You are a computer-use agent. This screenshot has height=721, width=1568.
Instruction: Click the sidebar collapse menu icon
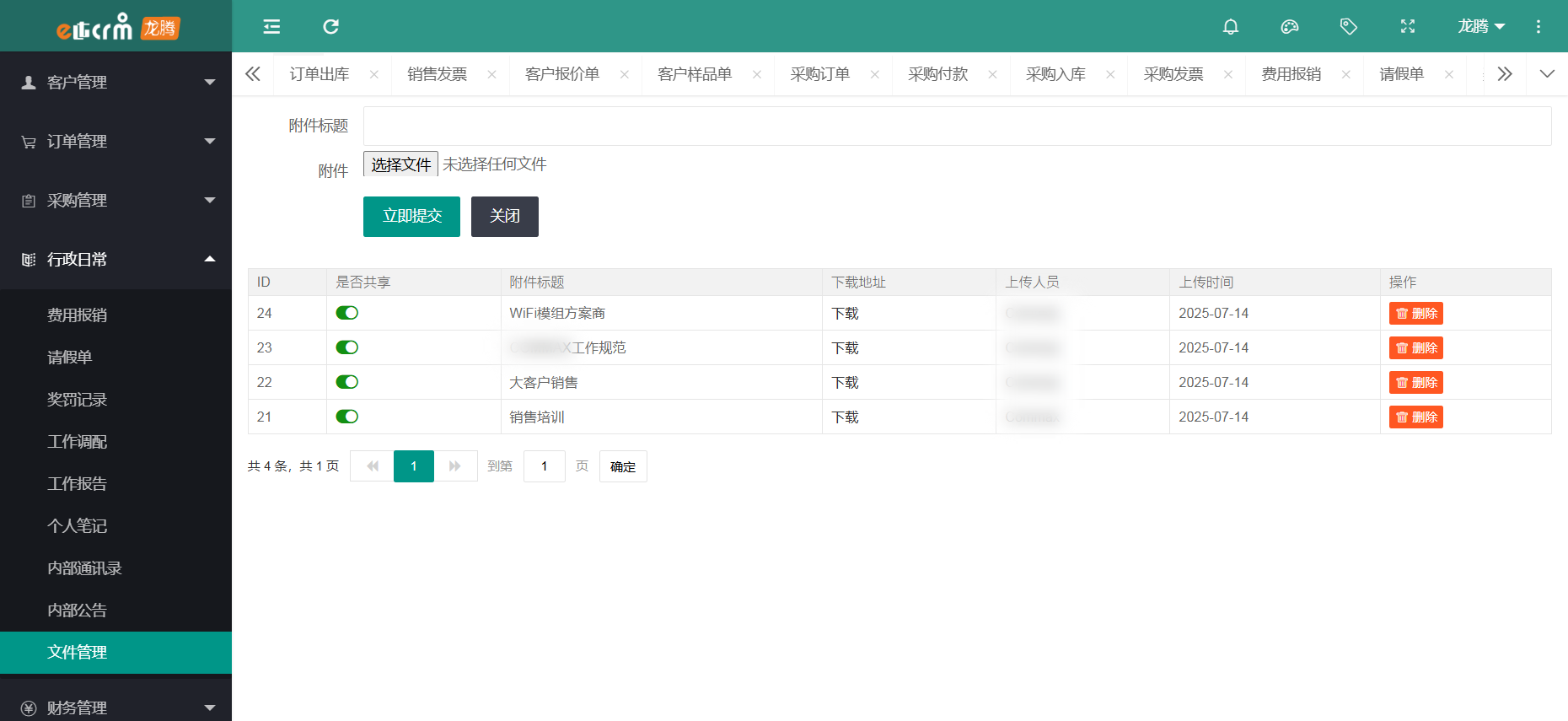tap(271, 27)
